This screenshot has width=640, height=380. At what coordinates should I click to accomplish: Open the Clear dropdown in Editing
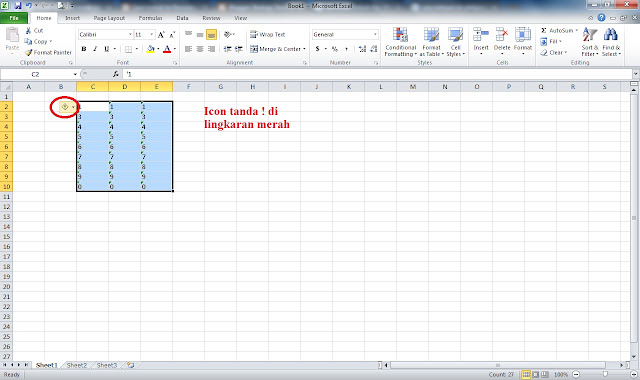[x=553, y=52]
